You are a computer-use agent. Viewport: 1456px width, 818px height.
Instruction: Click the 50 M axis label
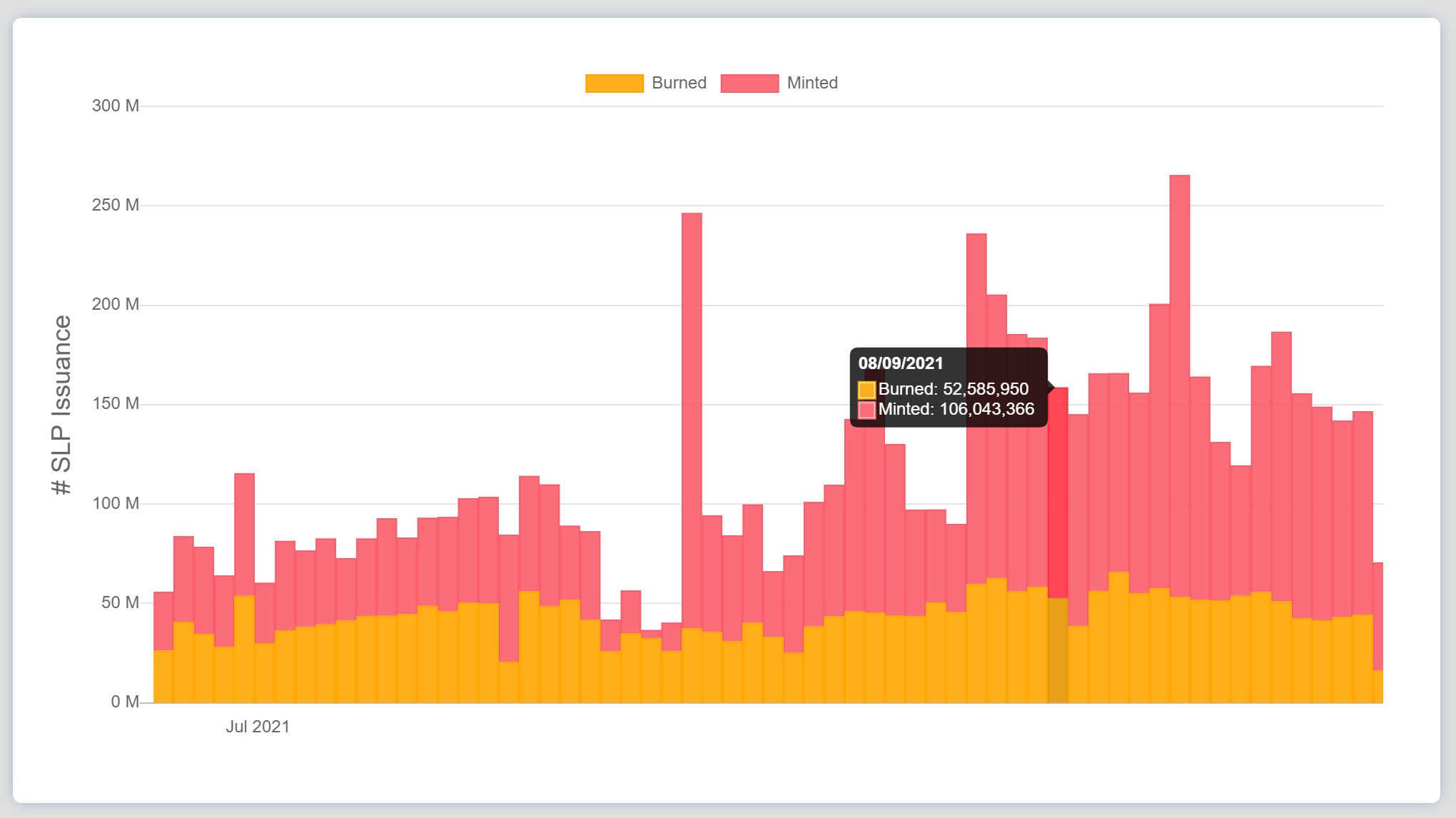(120, 602)
